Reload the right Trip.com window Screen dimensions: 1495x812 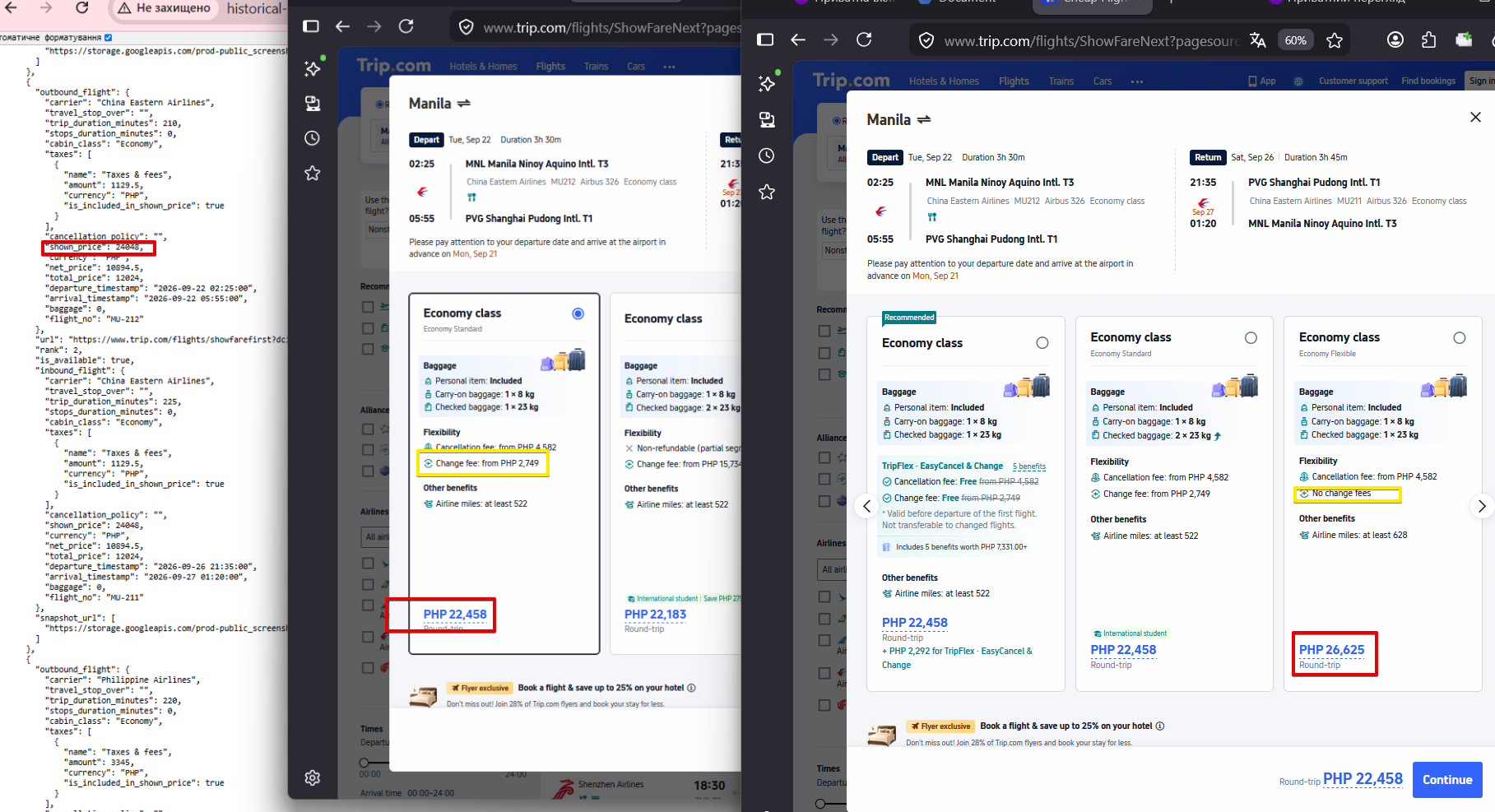(864, 39)
